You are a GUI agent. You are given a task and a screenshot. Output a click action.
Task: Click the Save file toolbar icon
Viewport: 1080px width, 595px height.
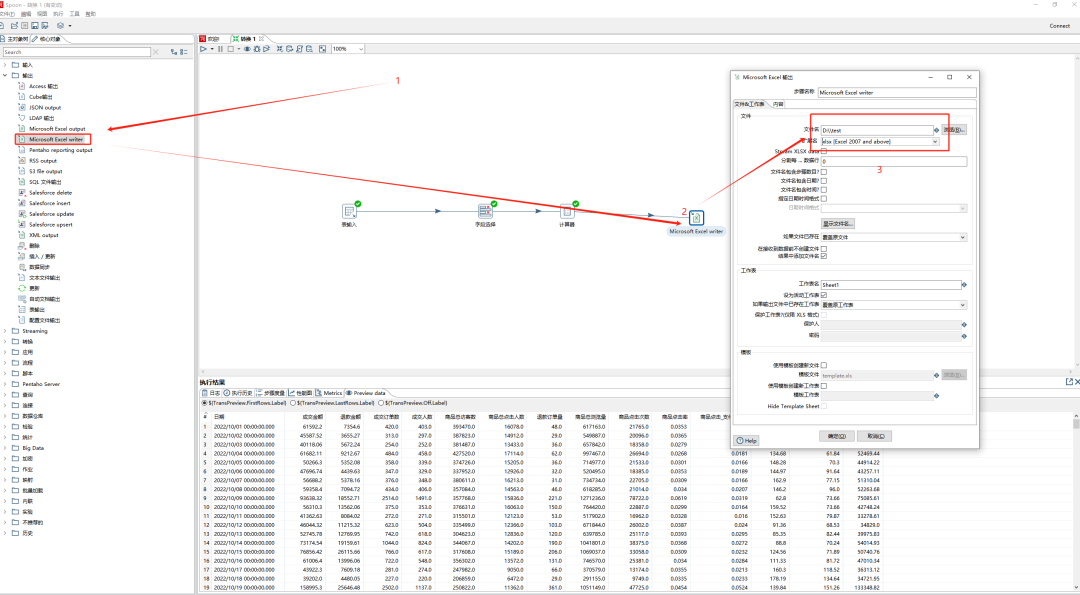coord(34,25)
